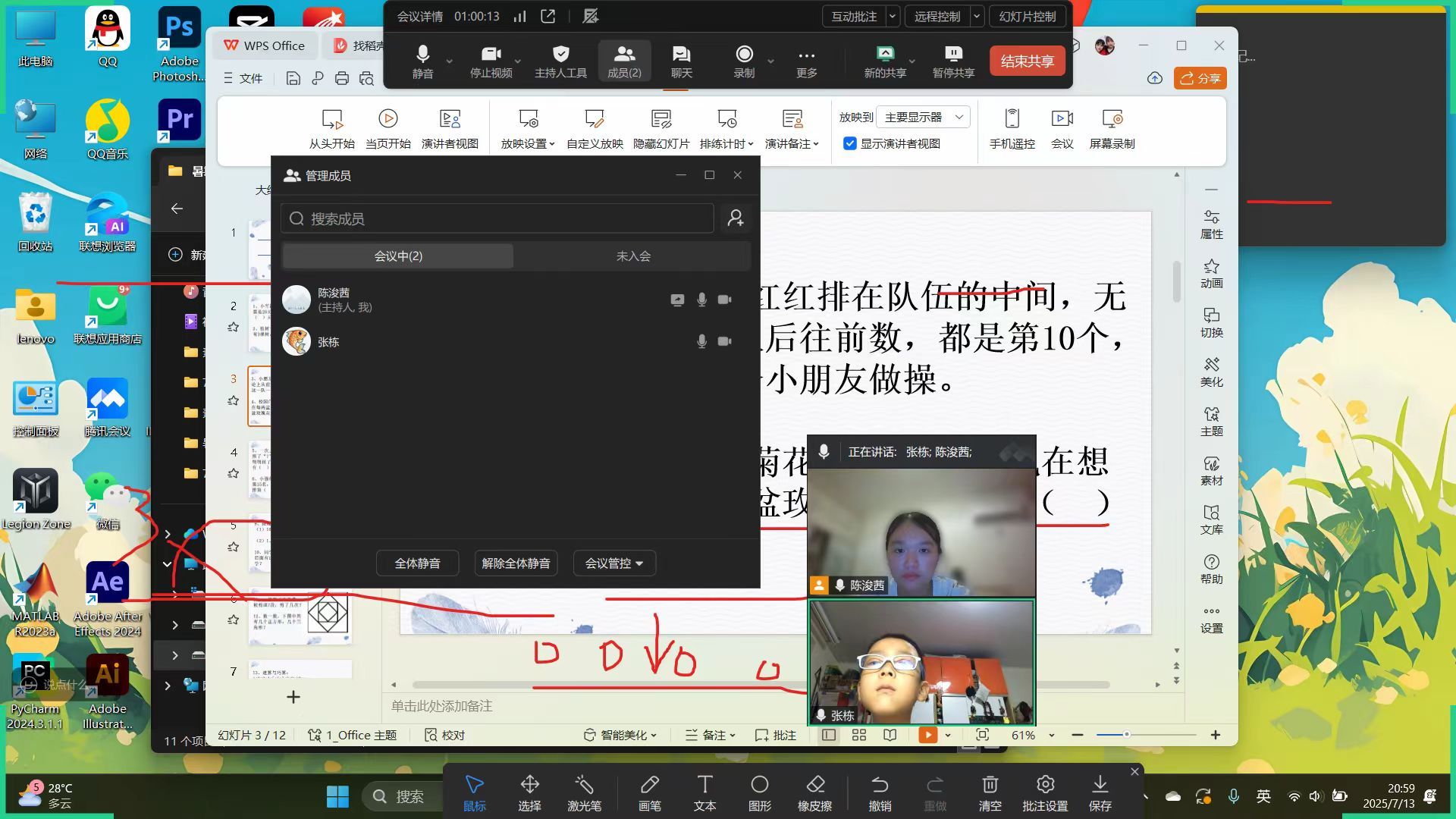Toggle microphone for member 张栋
Image resolution: width=1456 pixels, height=819 pixels.
point(701,342)
